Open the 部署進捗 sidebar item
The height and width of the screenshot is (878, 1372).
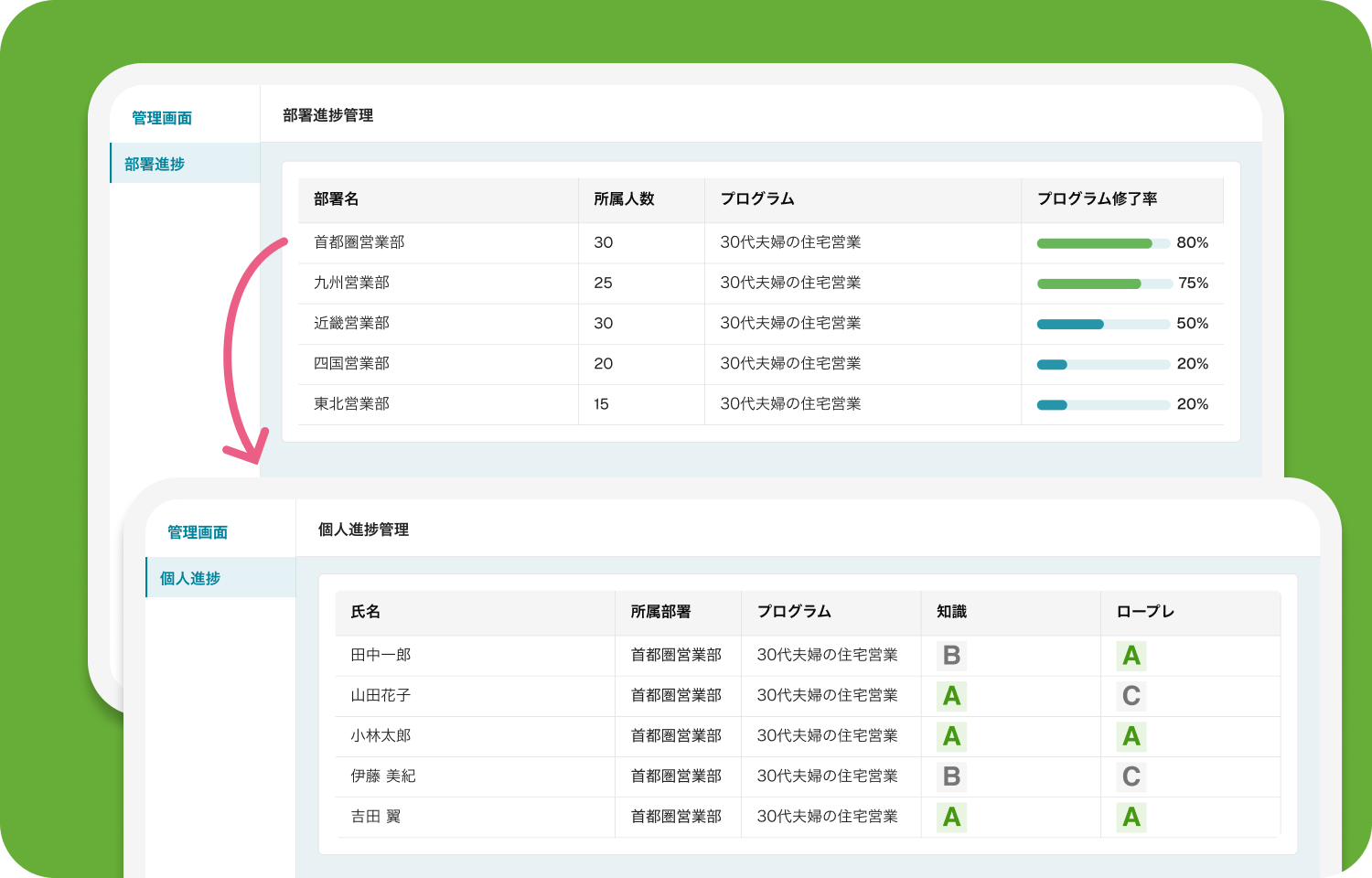coord(153,163)
